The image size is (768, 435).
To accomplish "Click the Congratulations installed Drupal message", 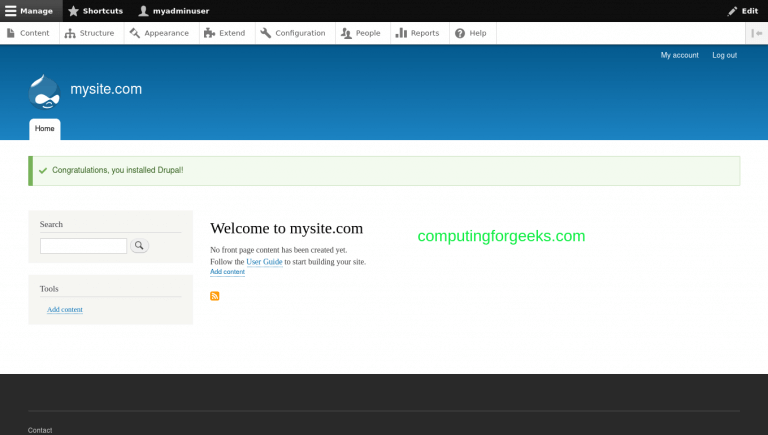I will 118,170.
